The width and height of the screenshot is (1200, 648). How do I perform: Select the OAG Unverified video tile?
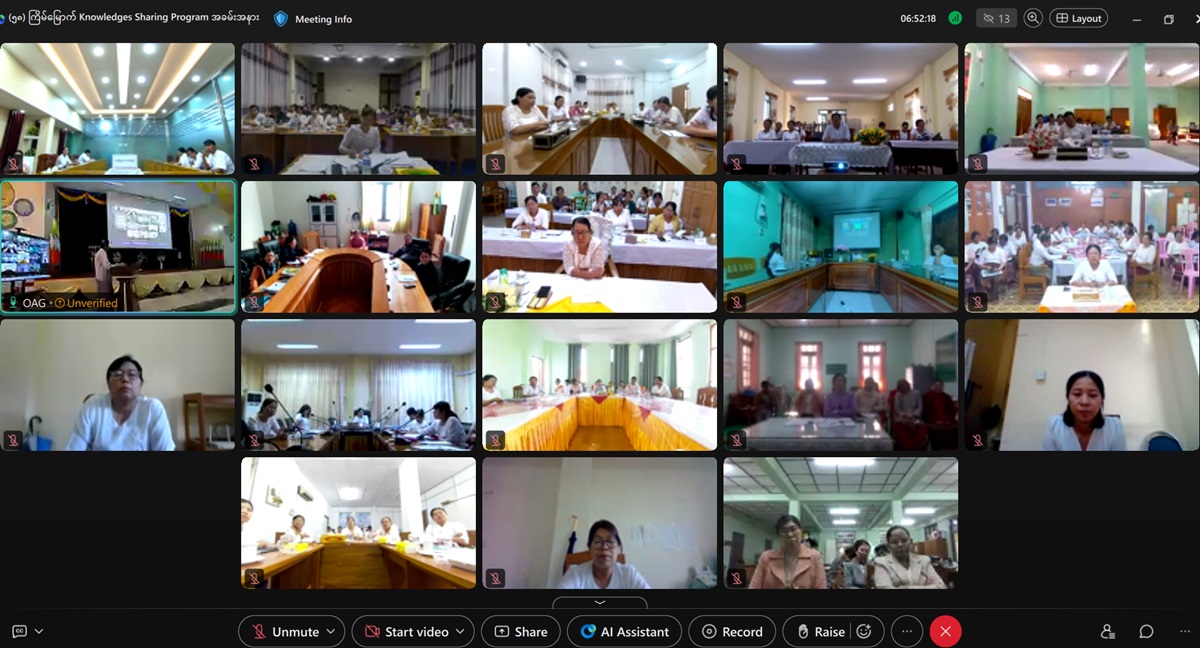click(x=118, y=247)
